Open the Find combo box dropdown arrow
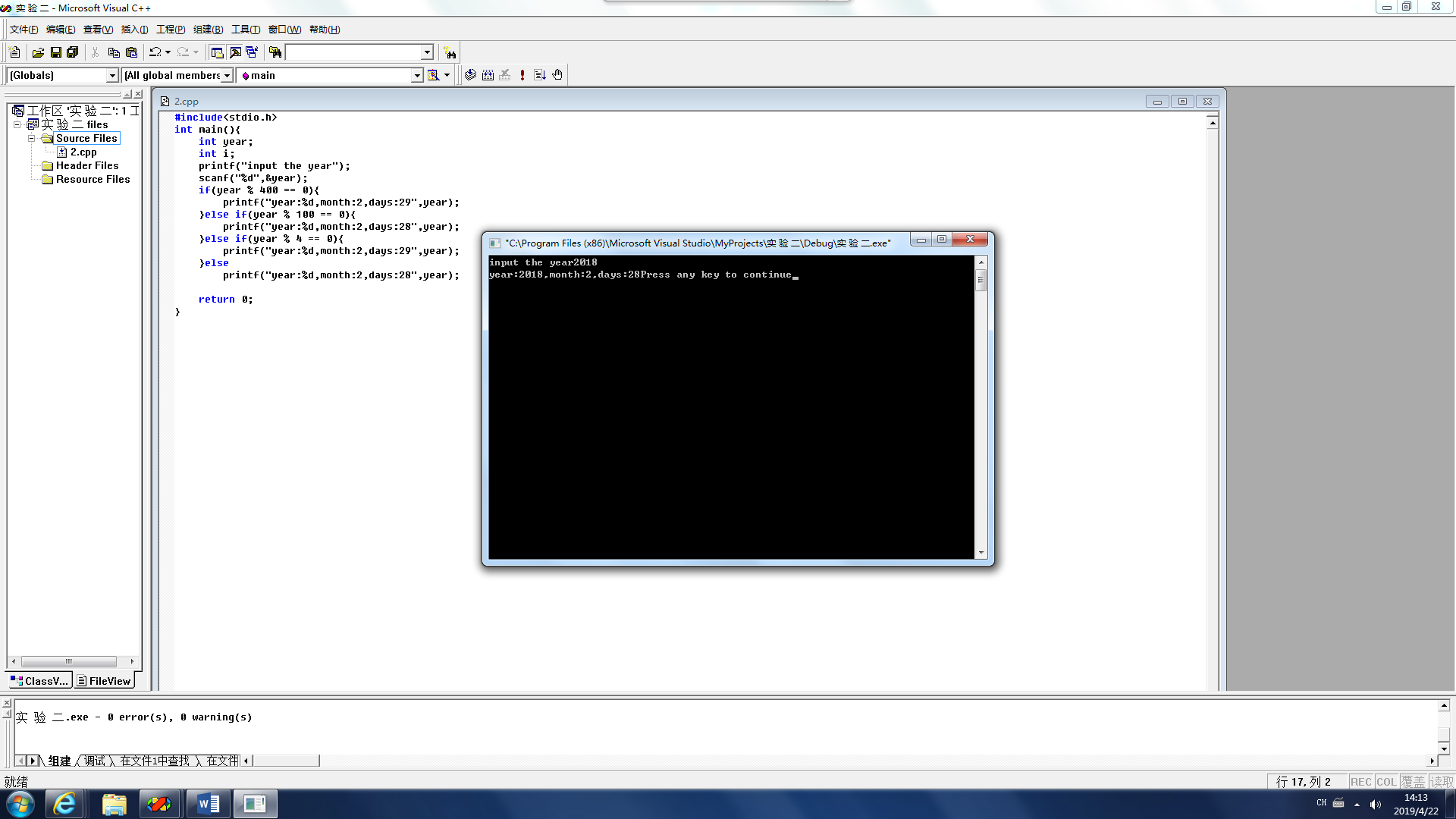This screenshot has width=1456, height=819. coord(427,52)
